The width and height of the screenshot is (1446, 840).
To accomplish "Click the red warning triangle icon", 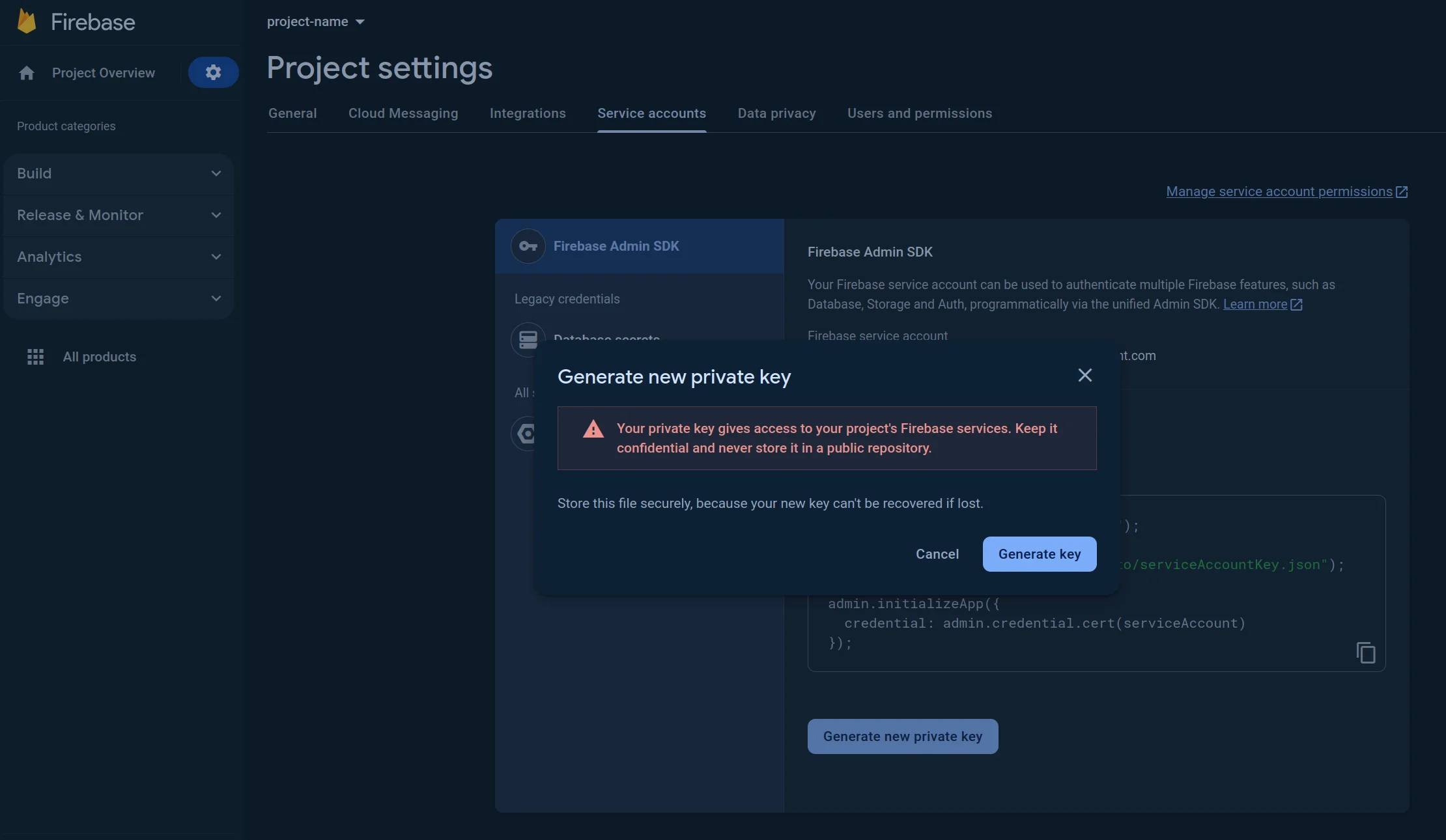I will click(593, 429).
